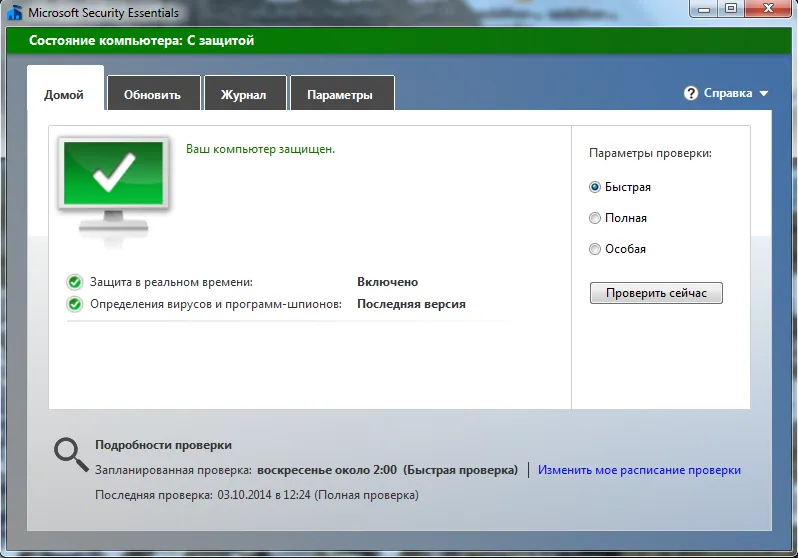Expand the Справка dropdown arrow
798x558 pixels.
(763, 94)
